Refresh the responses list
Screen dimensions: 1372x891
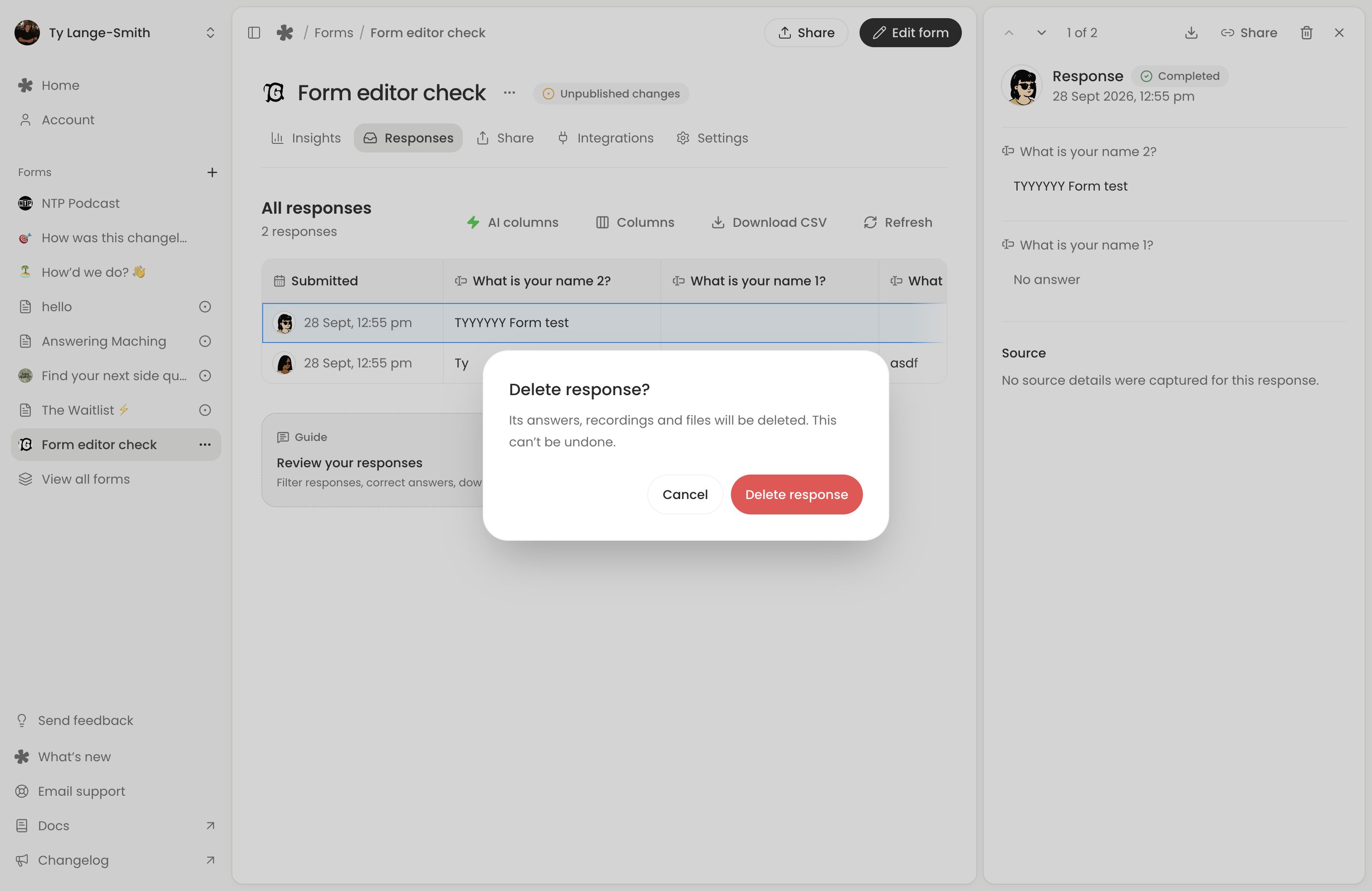pyautogui.click(x=897, y=222)
